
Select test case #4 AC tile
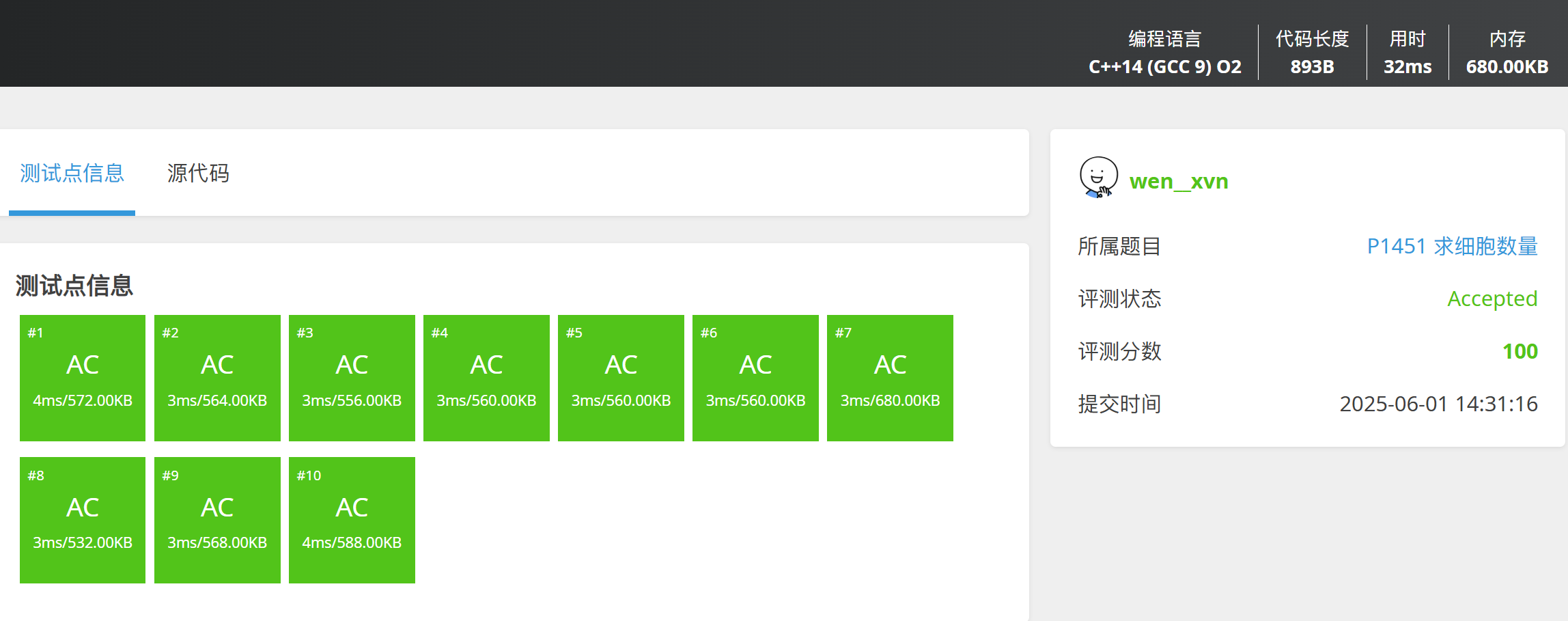tap(486, 378)
